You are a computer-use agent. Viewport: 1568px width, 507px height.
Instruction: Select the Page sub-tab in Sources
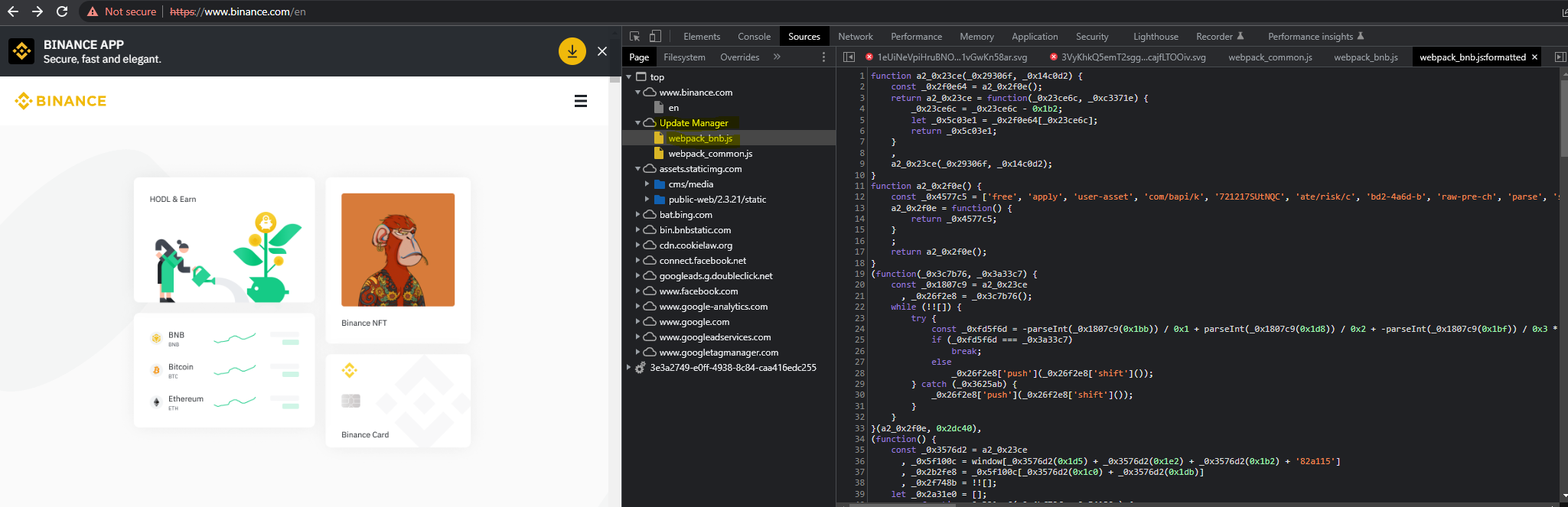pos(639,57)
